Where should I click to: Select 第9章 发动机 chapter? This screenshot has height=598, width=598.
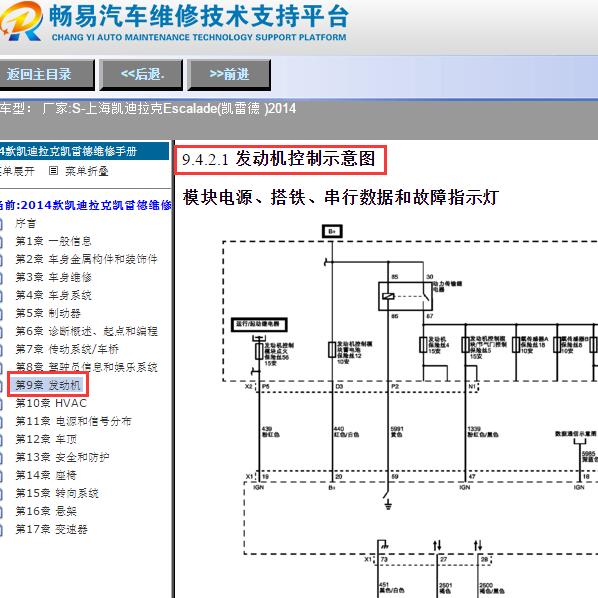[x=48, y=385]
